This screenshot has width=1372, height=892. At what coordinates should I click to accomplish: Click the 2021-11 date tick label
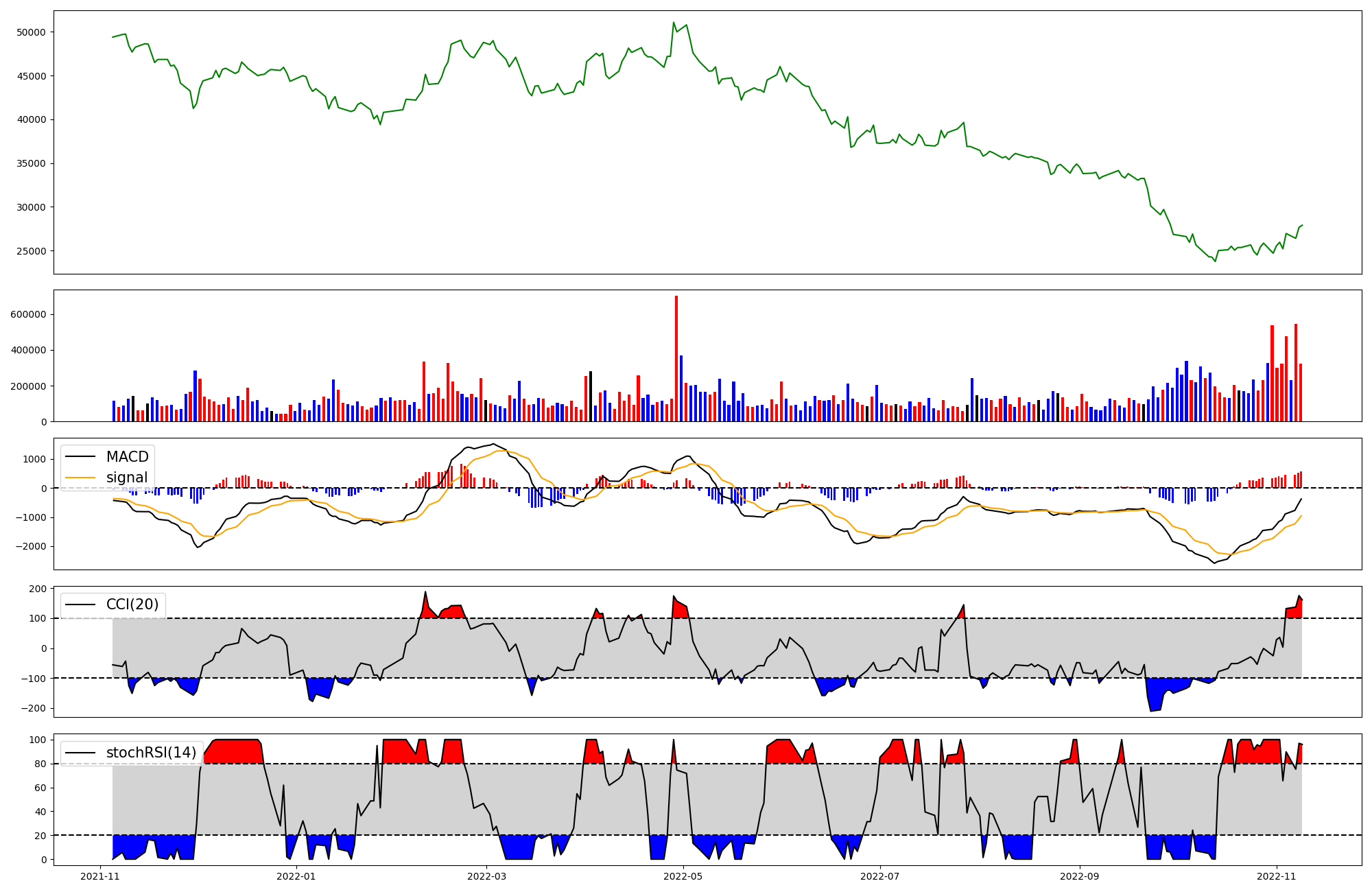point(100,876)
